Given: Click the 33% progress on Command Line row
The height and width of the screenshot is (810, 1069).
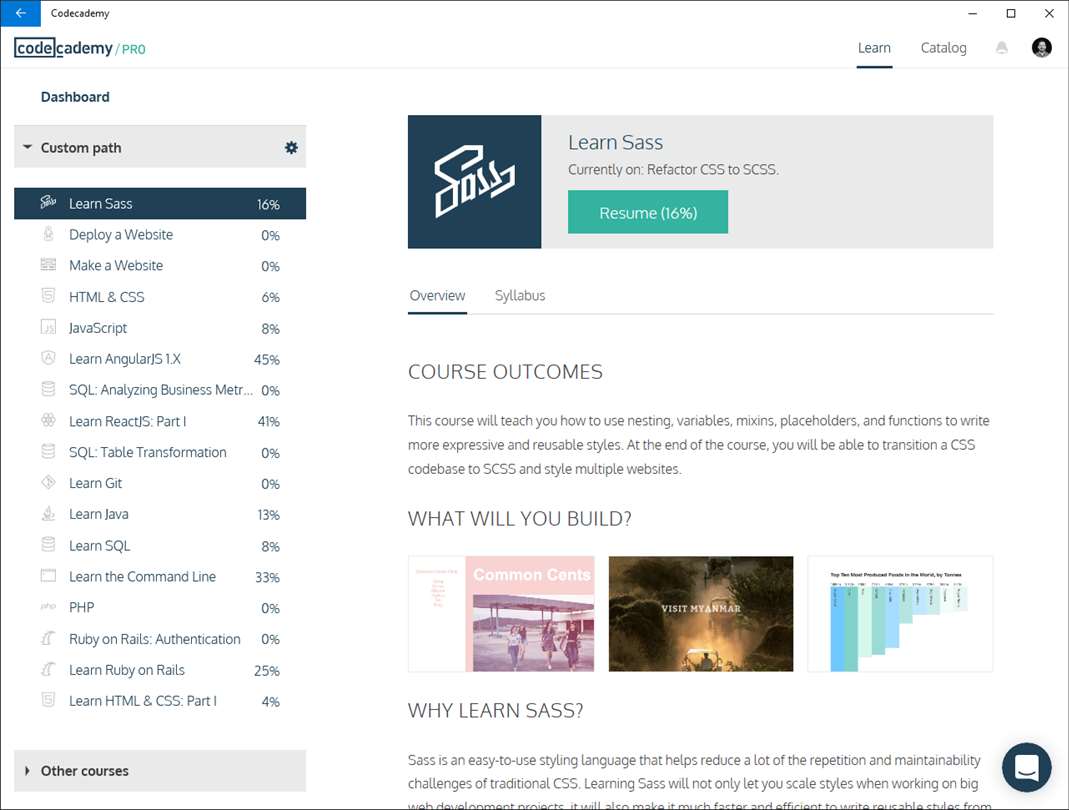Looking at the screenshot, I should pos(267,578).
